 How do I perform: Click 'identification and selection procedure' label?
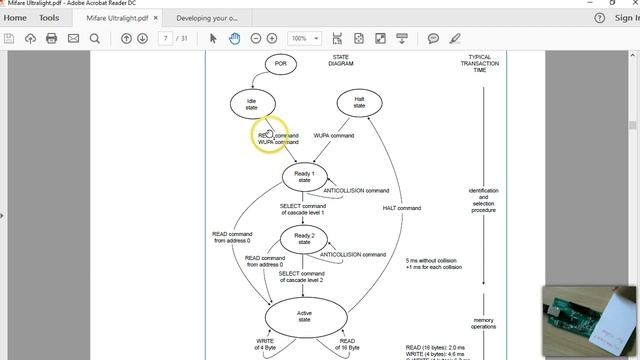[x=484, y=200]
